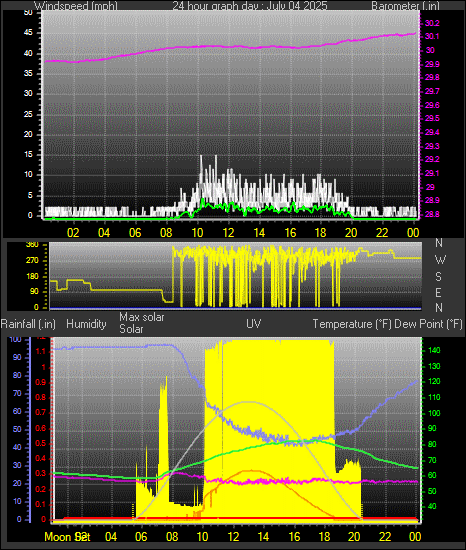This screenshot has height=550, width=466.
Task: Click the 30.2 barometer scale value
Action: (x=432, y=23)
